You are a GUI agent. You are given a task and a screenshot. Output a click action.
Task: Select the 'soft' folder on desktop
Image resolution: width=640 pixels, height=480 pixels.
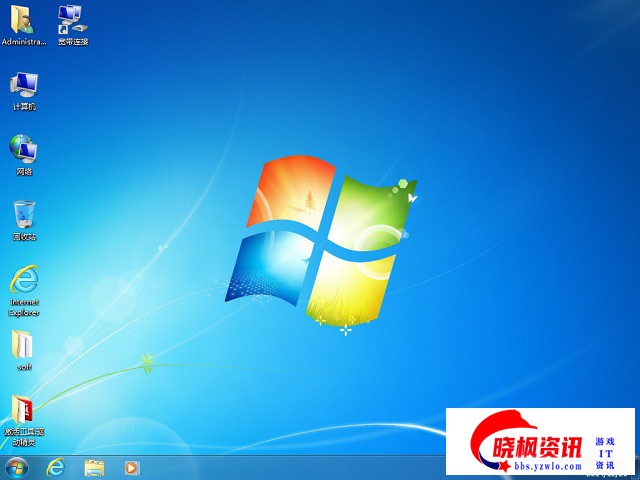click(x=24, y=344)
